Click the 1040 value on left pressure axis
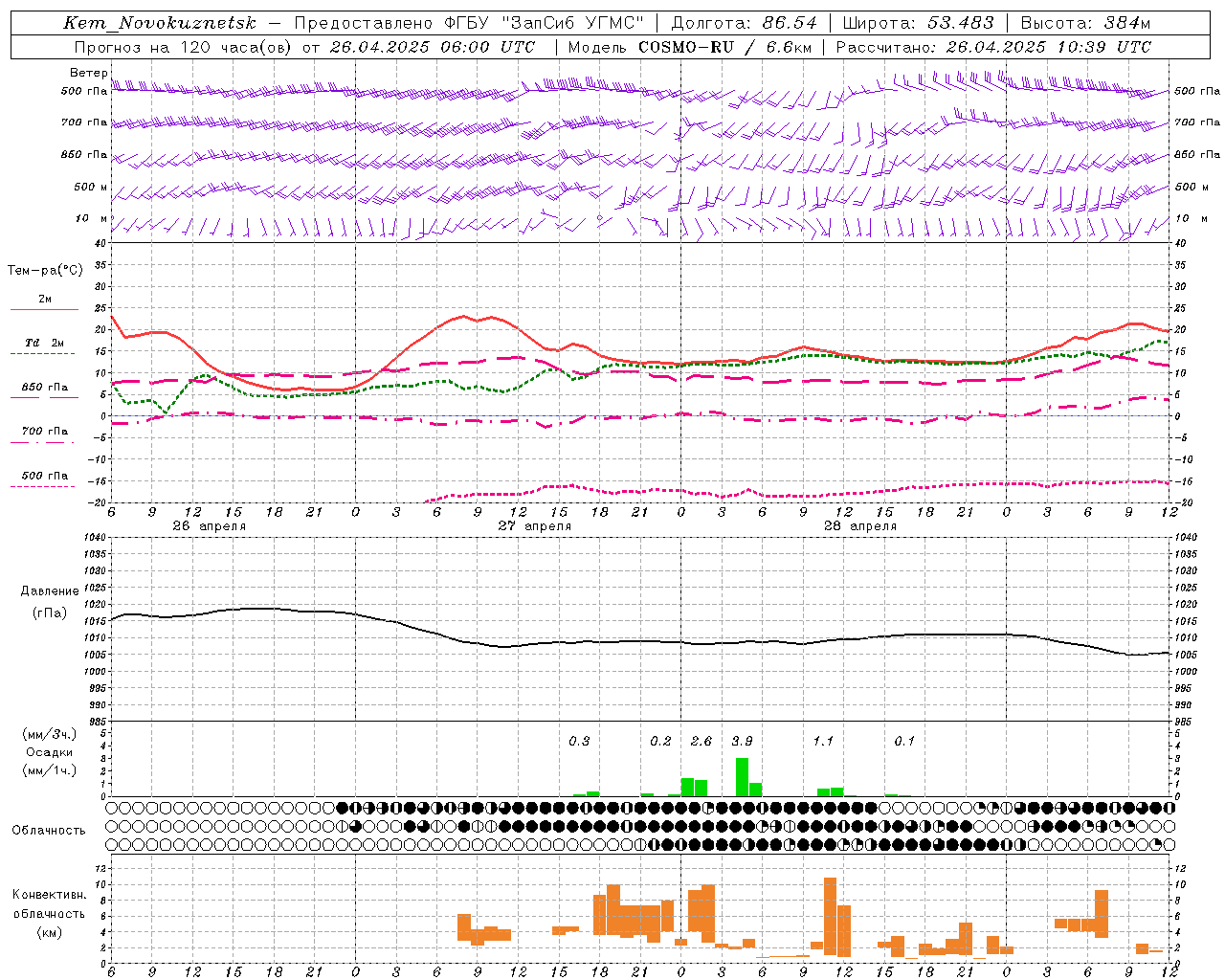 pyautogui.click(x=96, y=538)
